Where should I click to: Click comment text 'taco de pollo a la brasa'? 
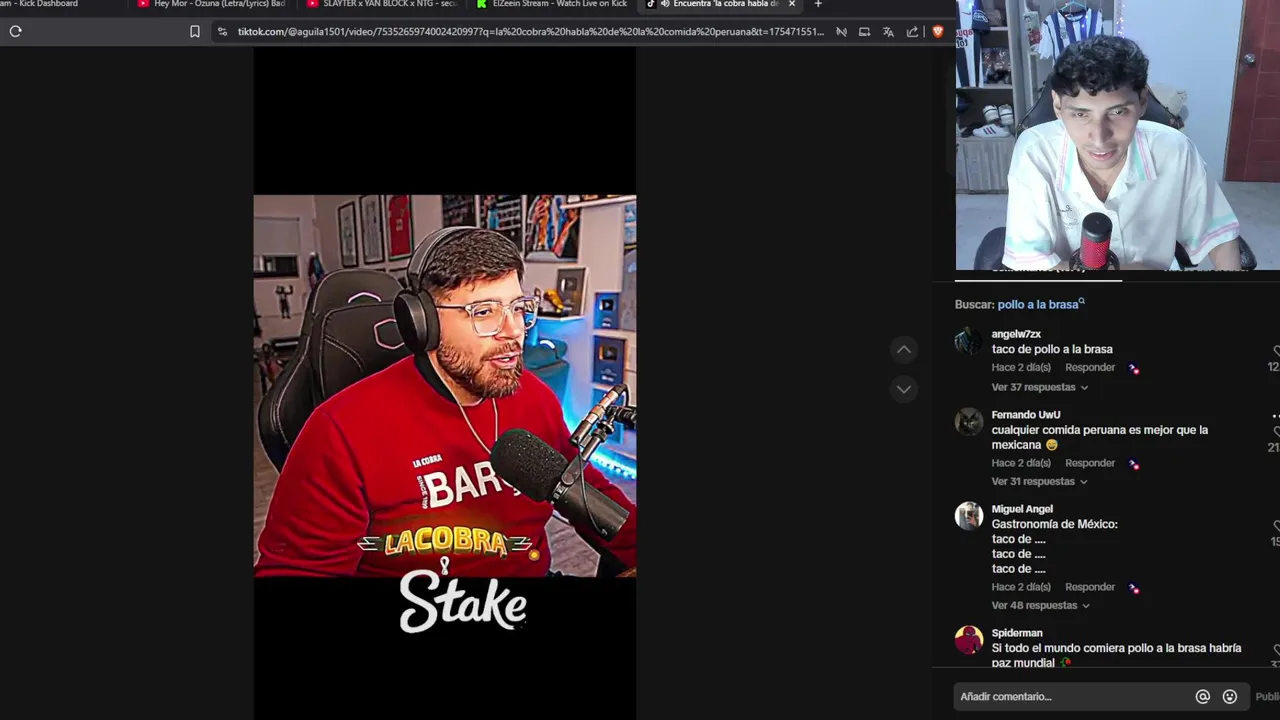pos(1052,350)
